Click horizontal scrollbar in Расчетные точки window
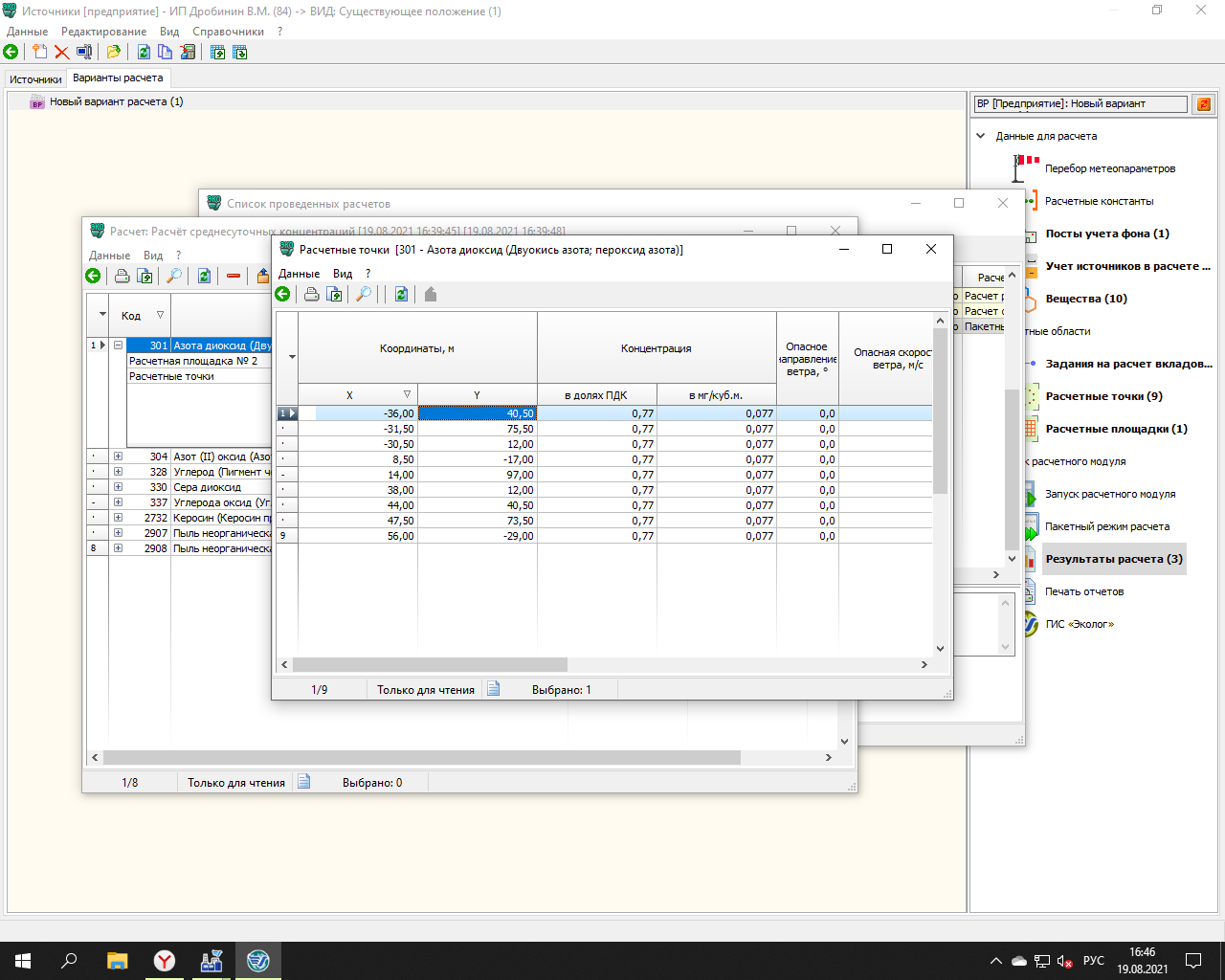This screenshot has height=980, width=1225. [430, 664]
